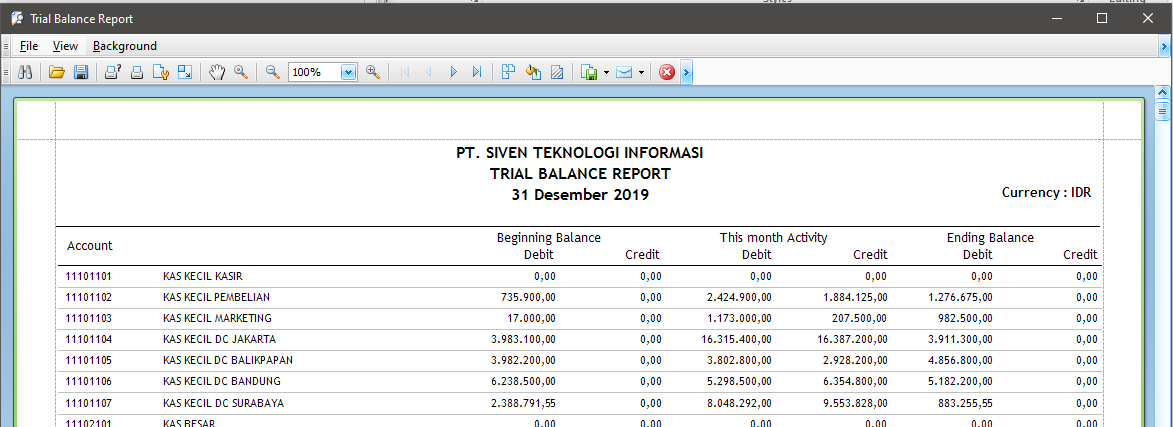Open the zoom percentage dropdown arrow
Image resolution: width=1173 pixels, height=427 pixels.
pos(349,72)
